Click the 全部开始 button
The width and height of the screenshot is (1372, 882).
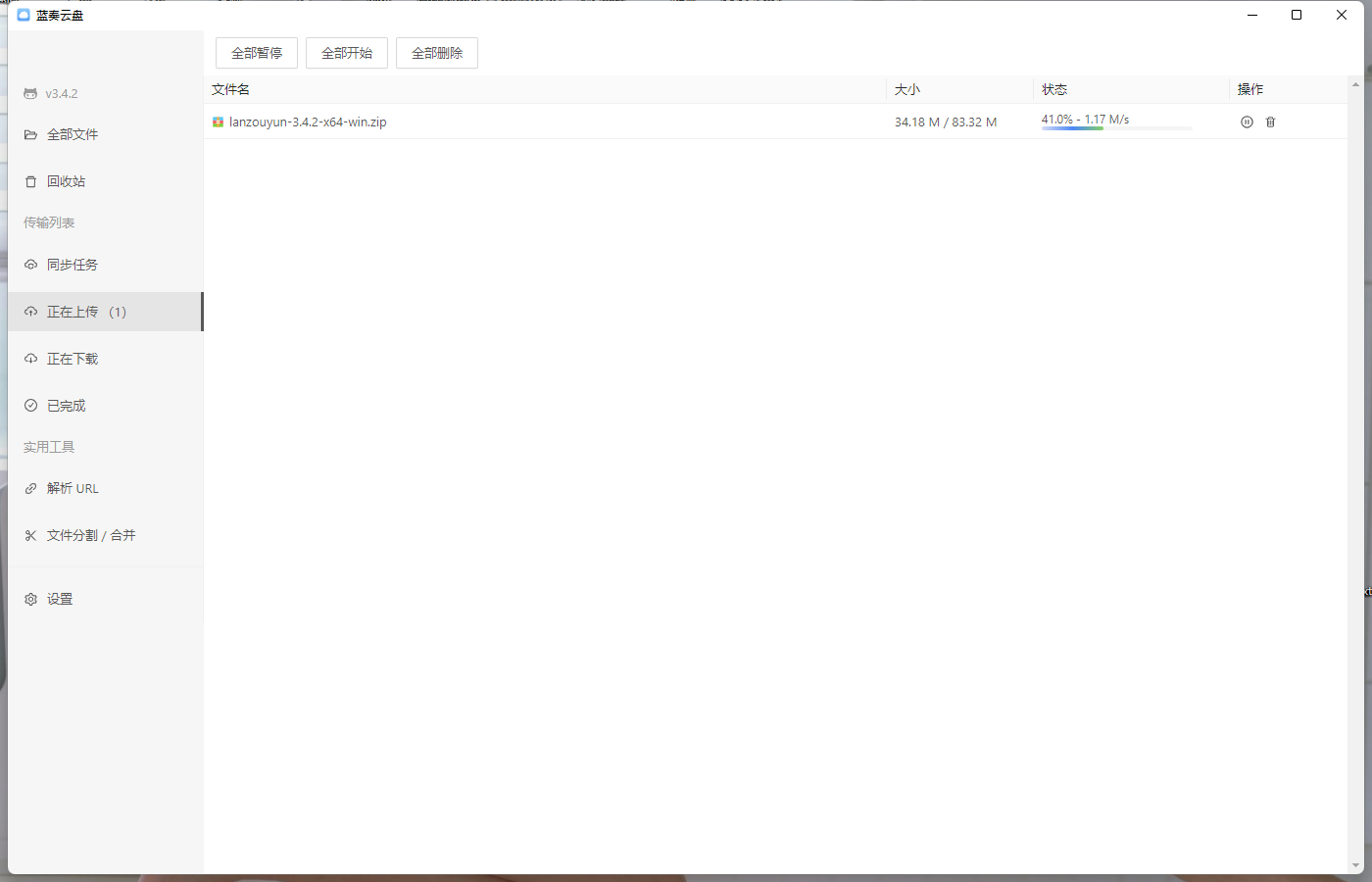(347, 53)
